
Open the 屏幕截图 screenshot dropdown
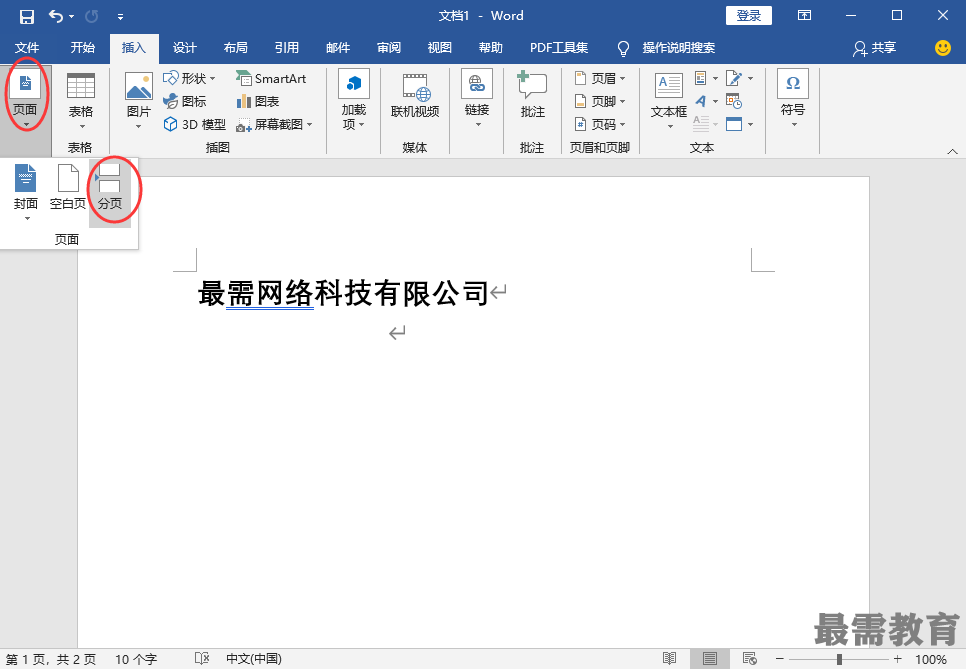(275, 124)
